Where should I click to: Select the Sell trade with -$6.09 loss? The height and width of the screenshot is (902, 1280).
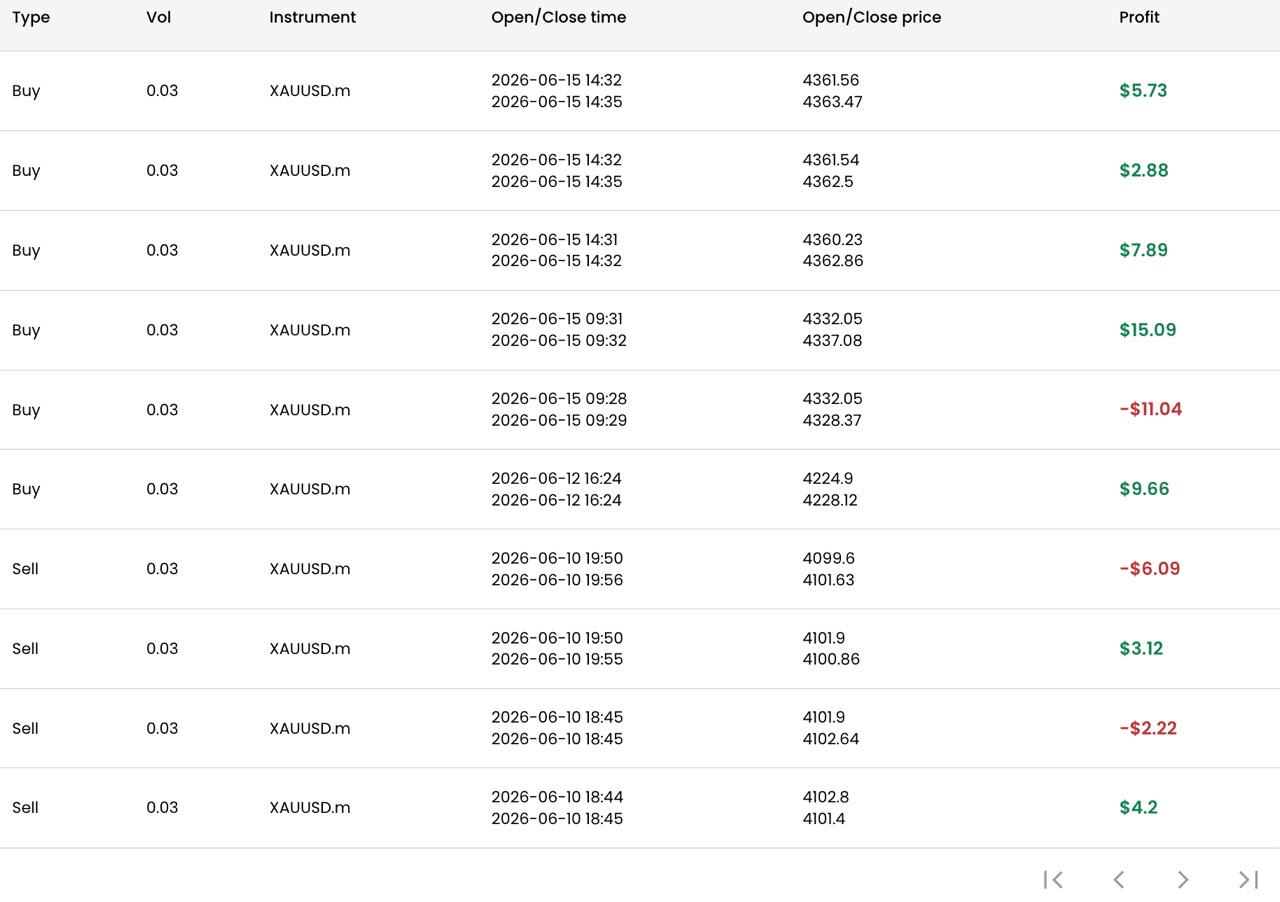click(640, 569)
